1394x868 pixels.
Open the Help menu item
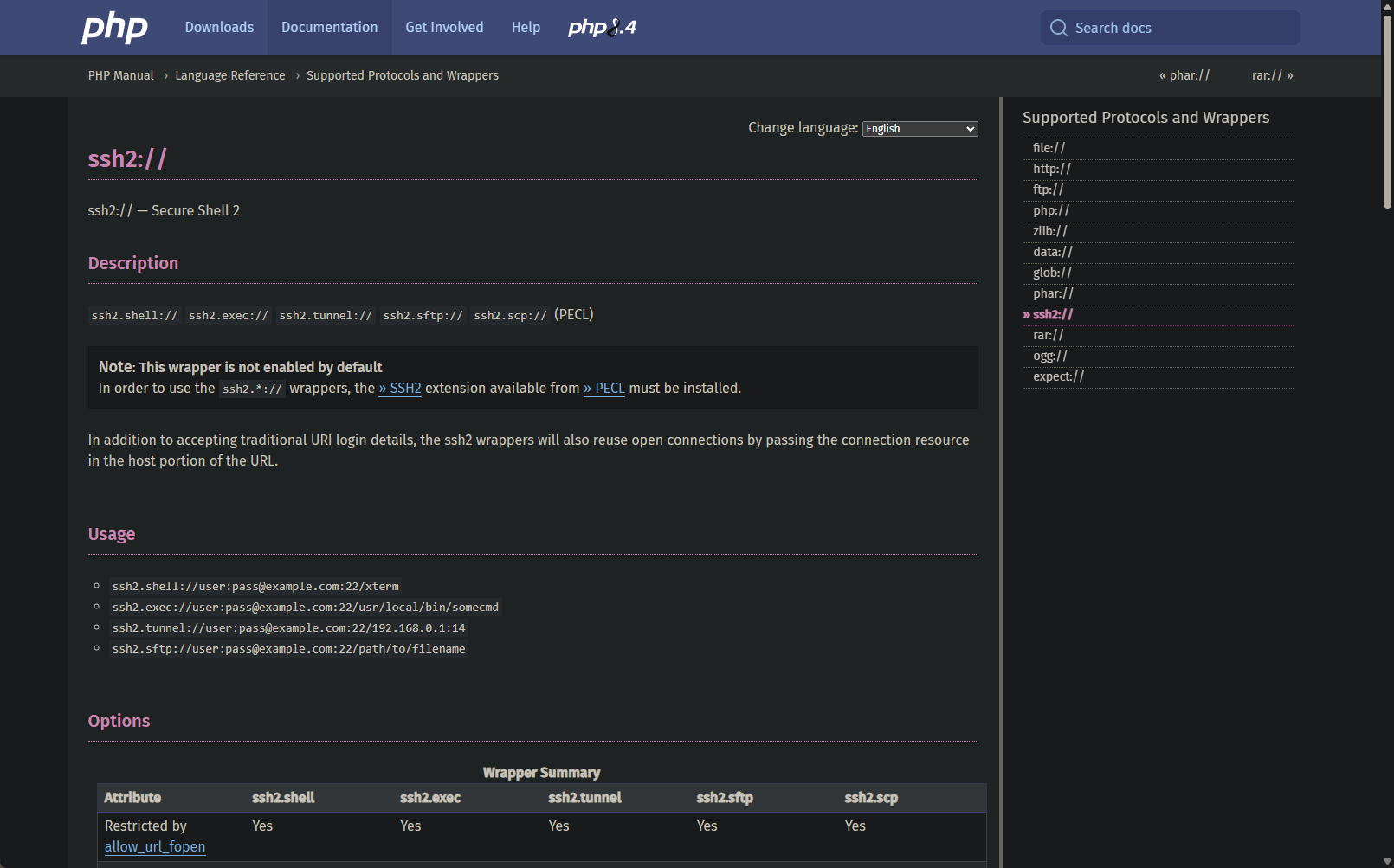tap(526, 28)
